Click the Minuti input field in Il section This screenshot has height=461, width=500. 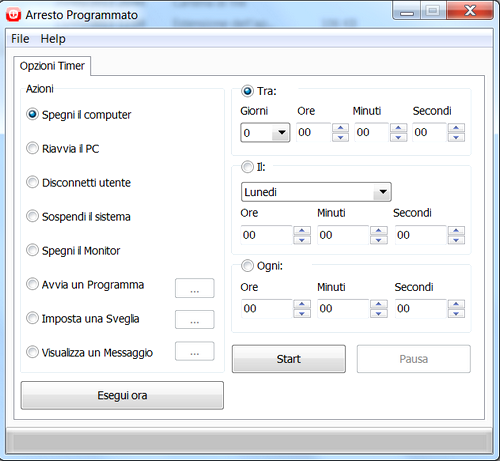343,235
